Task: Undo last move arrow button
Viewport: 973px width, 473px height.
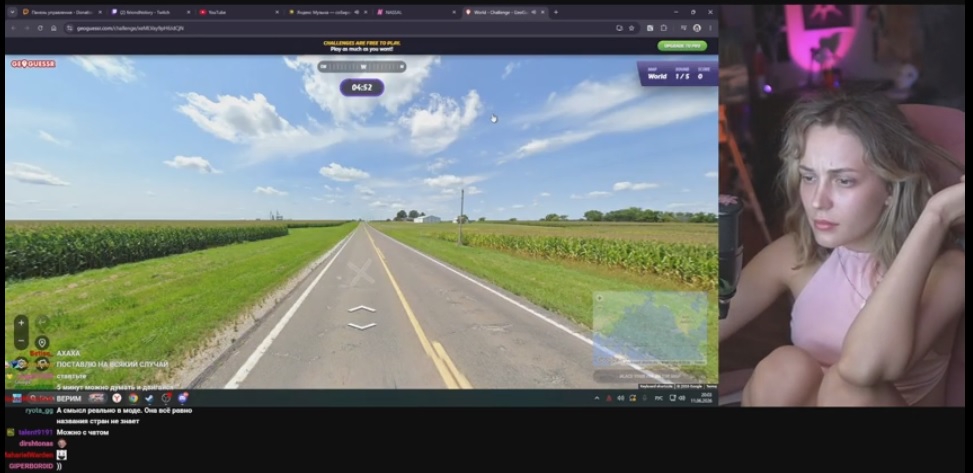Action: tap(42, 322)
